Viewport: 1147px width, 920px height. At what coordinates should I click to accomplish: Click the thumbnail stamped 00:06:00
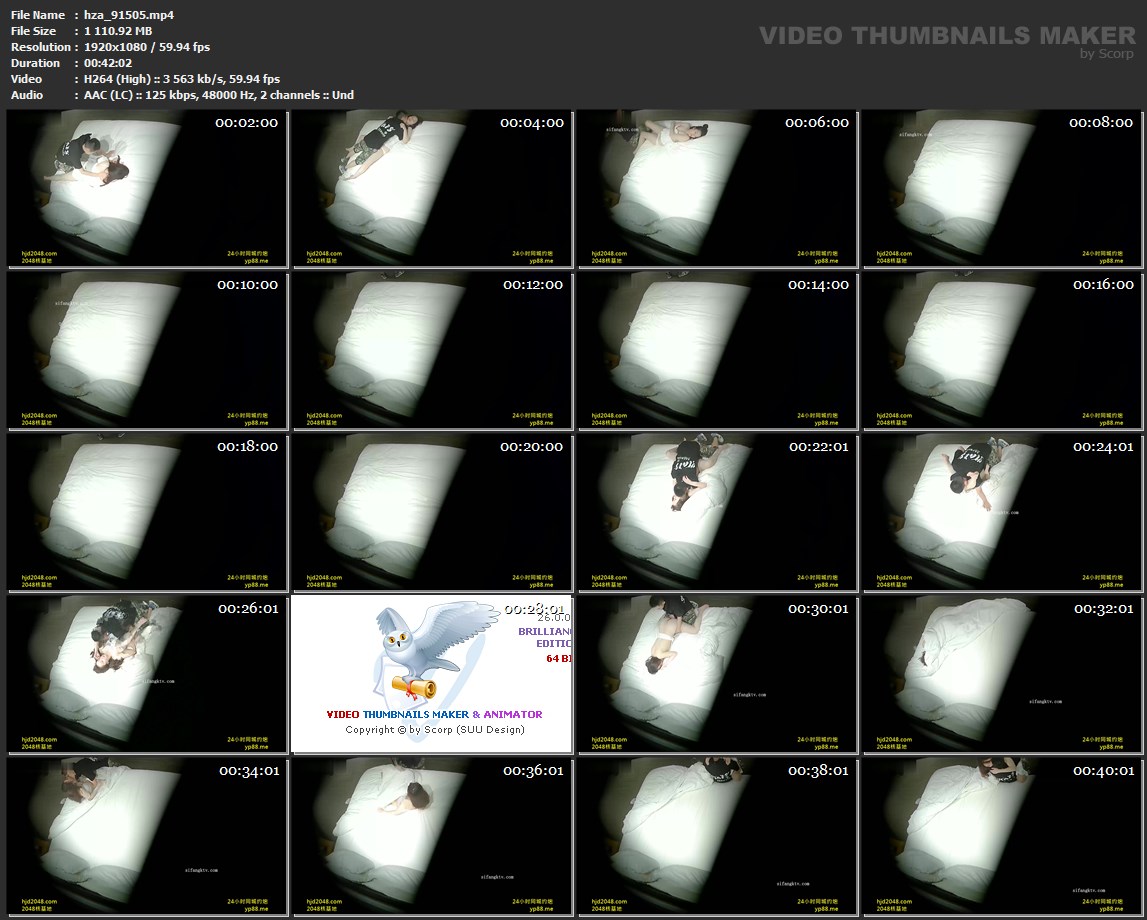717,188
